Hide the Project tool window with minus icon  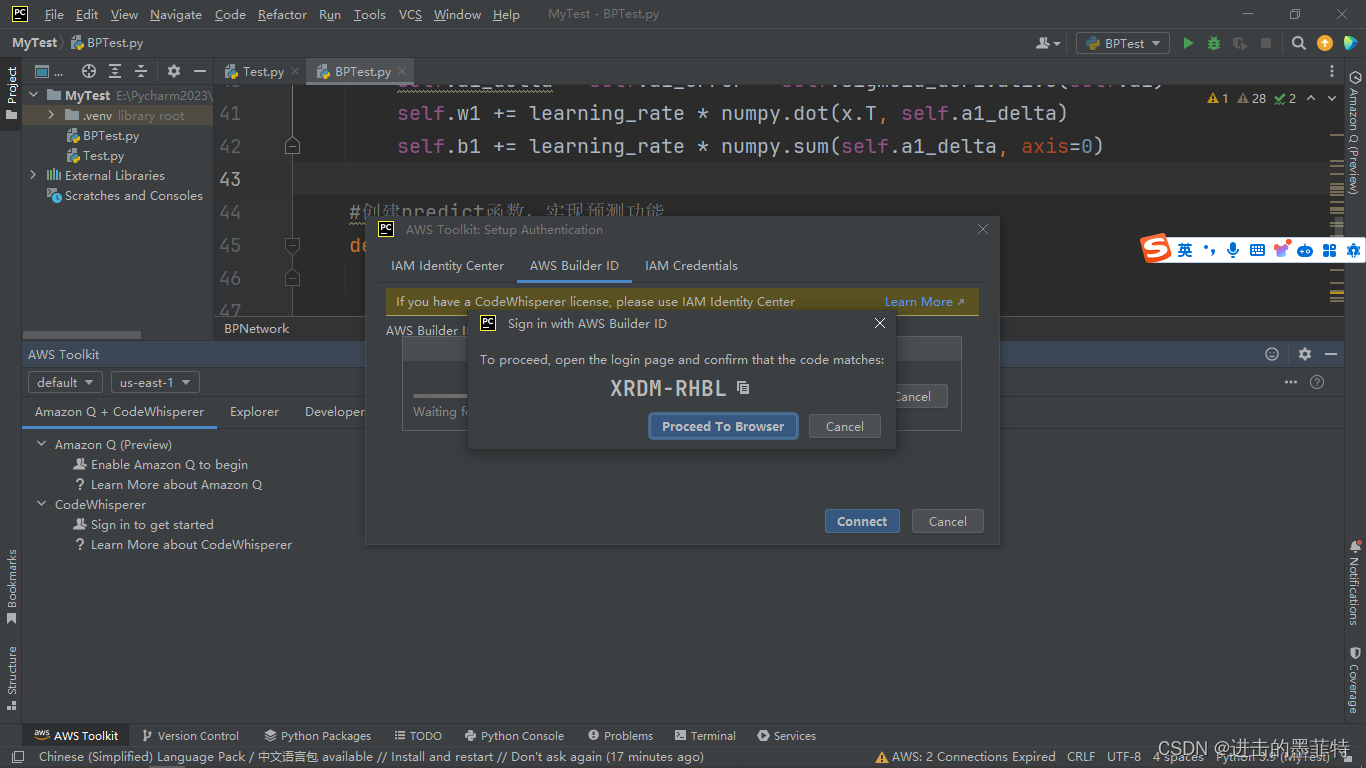pyautogui.click(x=200, y=71)
